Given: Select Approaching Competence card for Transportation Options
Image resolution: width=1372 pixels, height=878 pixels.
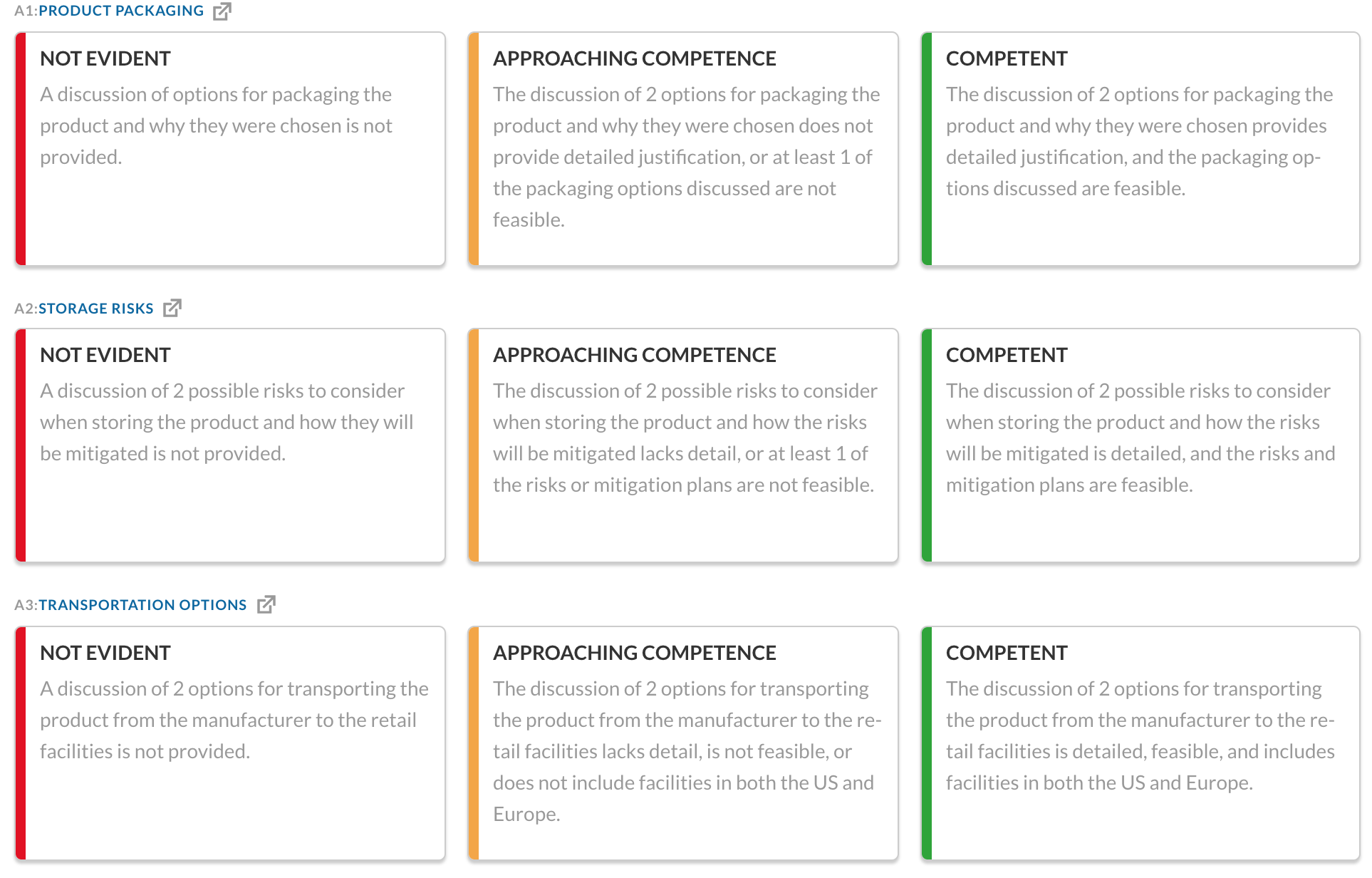Looking at the screenshot, I should point(683,743).
